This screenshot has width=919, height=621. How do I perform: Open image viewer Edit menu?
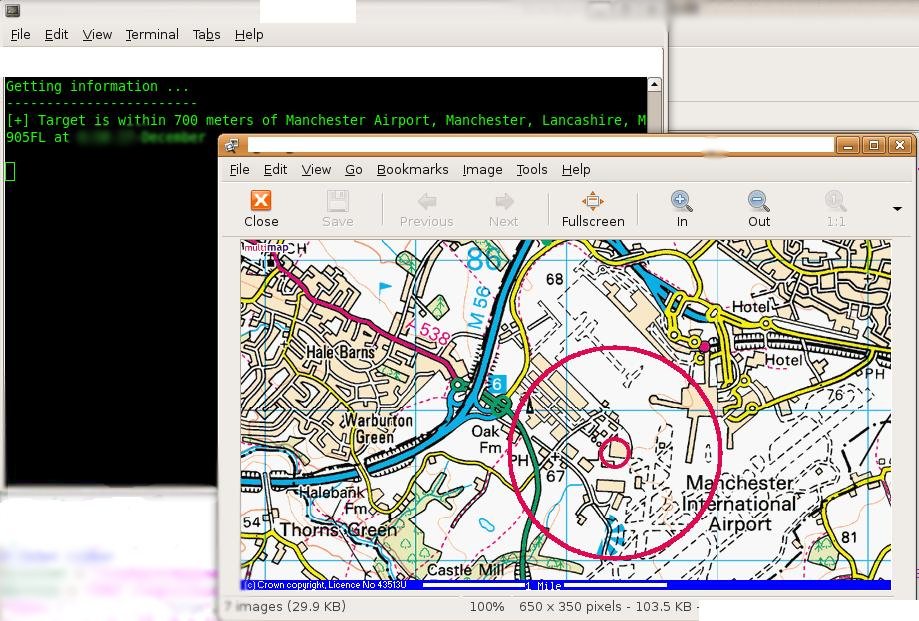coord(275,169)
